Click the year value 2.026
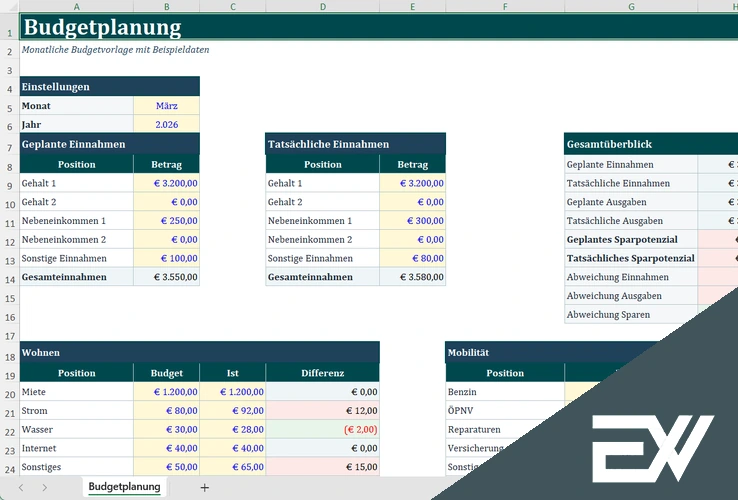The image size is (738, 500). [167, 125]
